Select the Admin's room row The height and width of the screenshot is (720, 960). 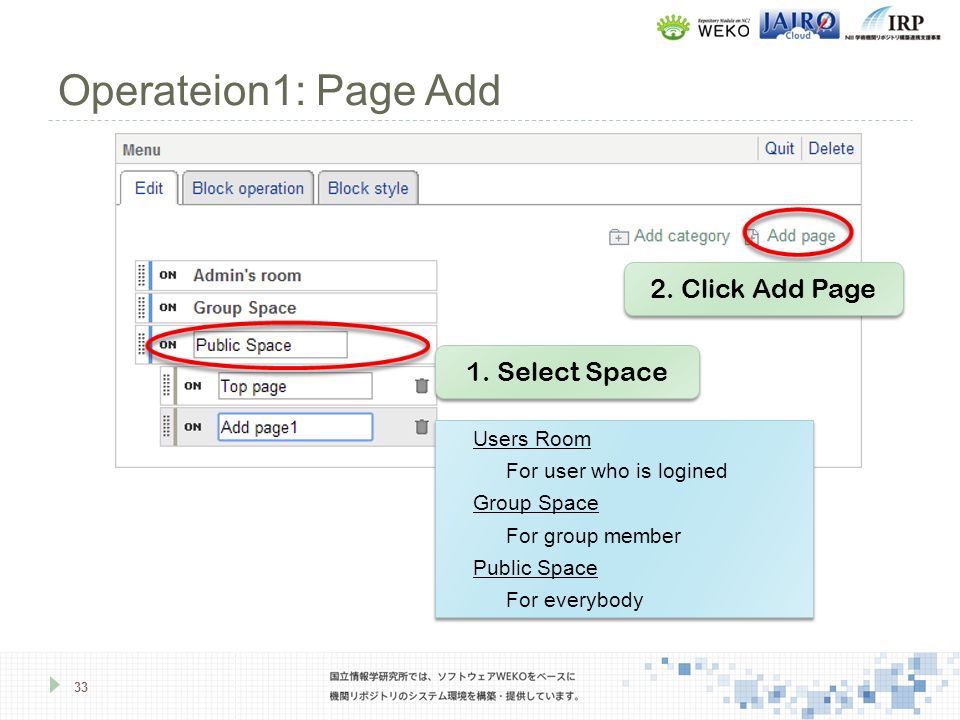tap(286, 276)
